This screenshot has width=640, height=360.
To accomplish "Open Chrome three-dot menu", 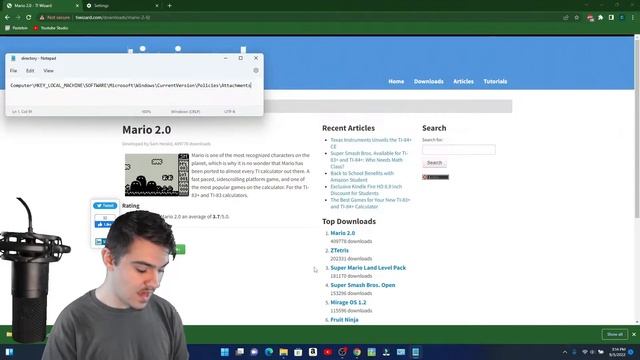I will point(633,18).
